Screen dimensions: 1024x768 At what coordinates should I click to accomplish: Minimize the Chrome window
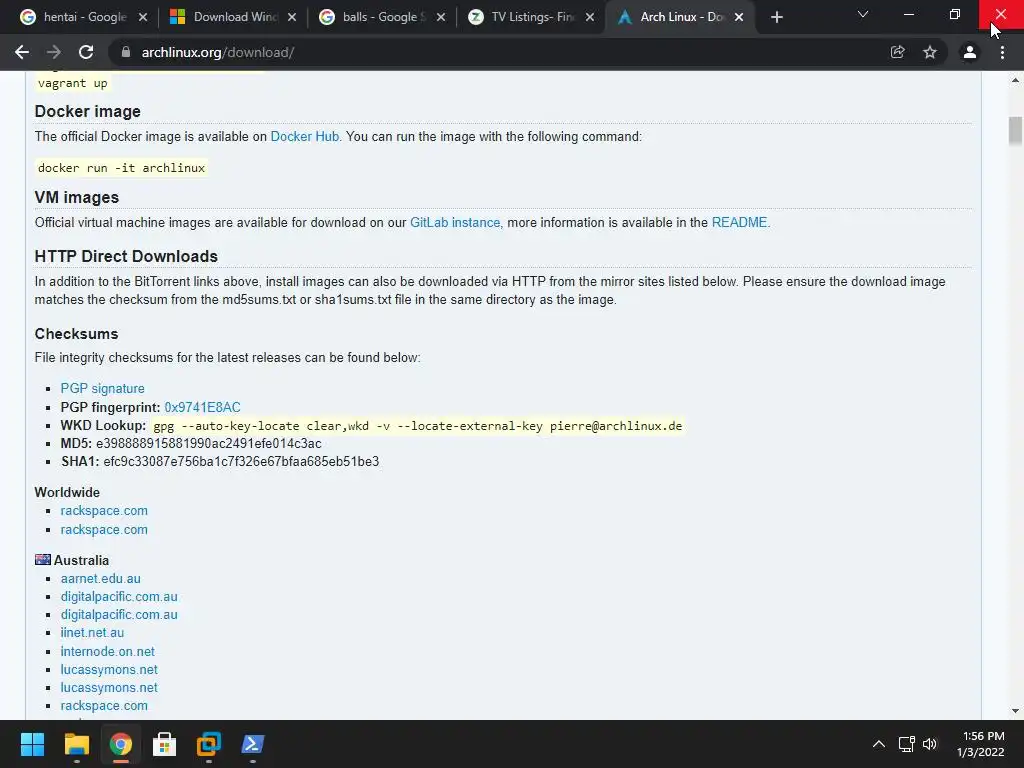(908, 14)
